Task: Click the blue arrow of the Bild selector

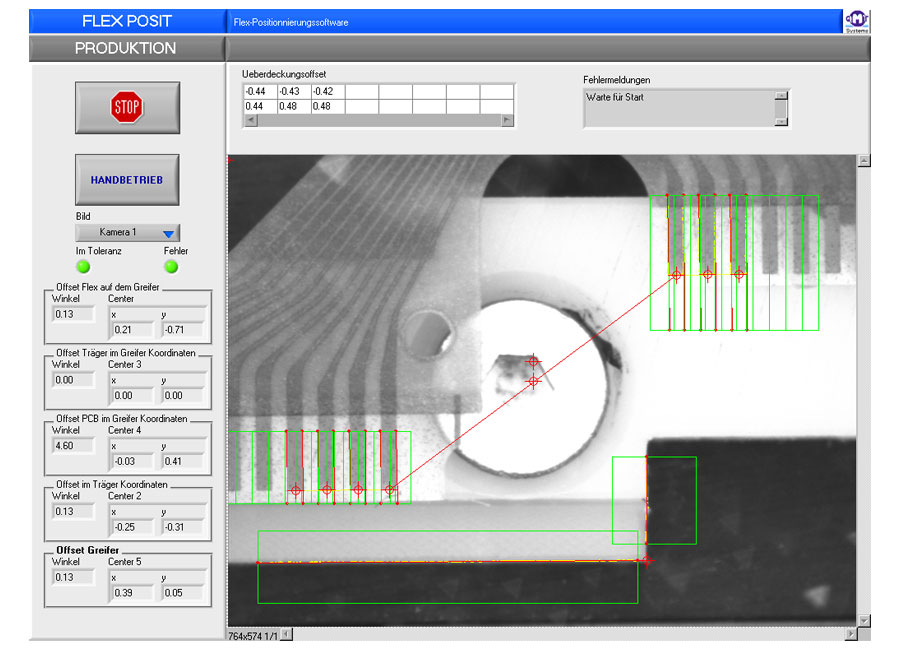Action: 168,233
